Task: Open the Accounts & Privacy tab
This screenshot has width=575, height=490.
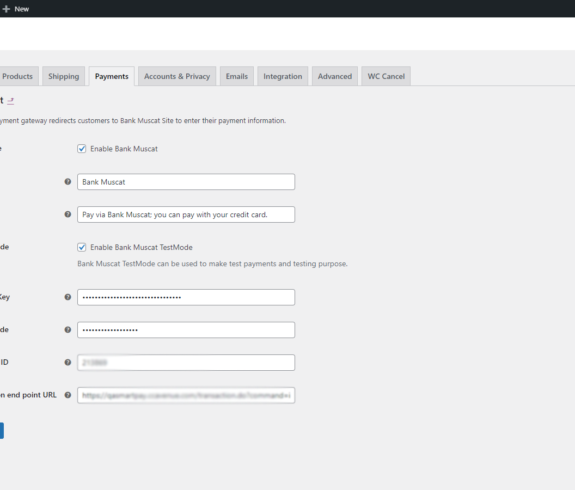Action: 177,76
